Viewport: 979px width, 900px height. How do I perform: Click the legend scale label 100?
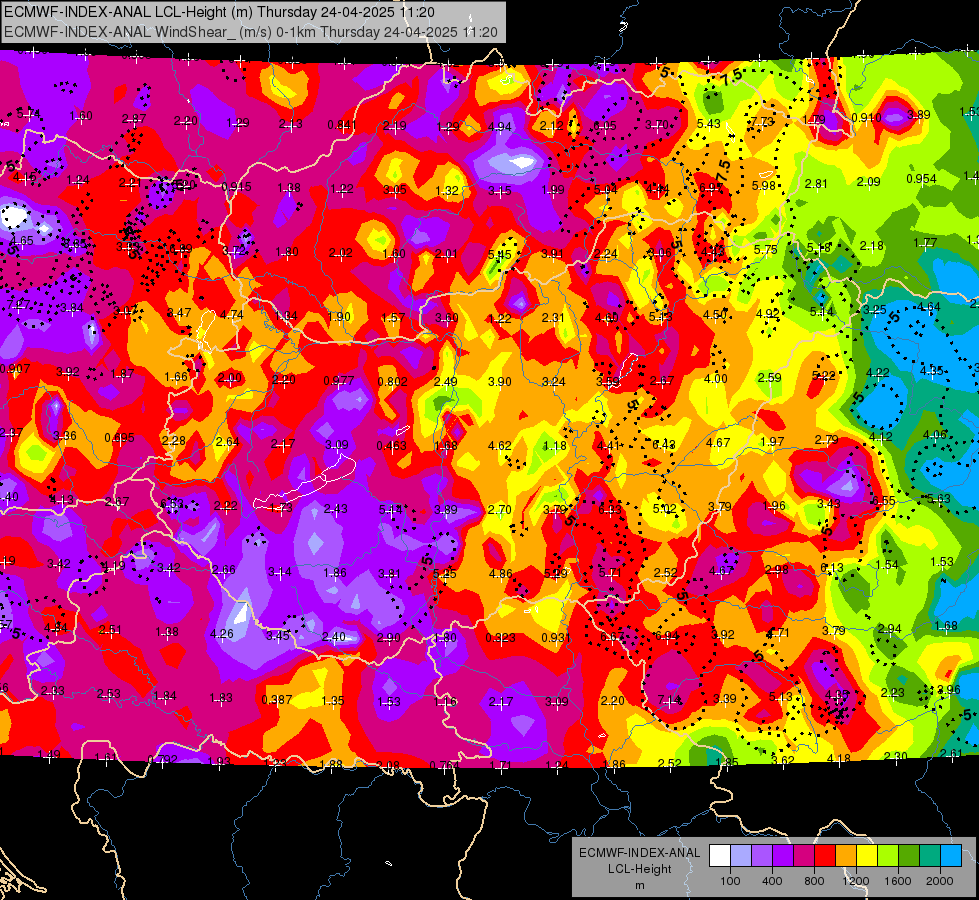point(730,881)
